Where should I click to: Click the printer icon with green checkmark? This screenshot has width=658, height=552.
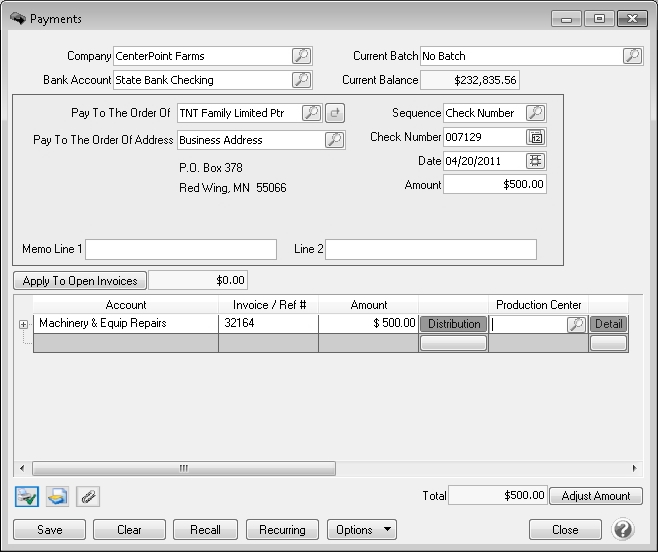pyautogui.click(x=27, y=496)
